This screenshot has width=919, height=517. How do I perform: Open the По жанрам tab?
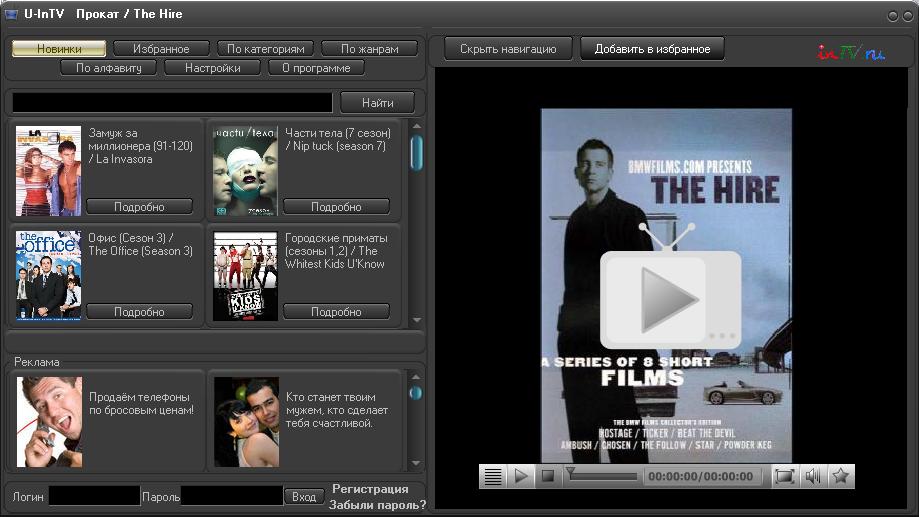coord(369,48)
